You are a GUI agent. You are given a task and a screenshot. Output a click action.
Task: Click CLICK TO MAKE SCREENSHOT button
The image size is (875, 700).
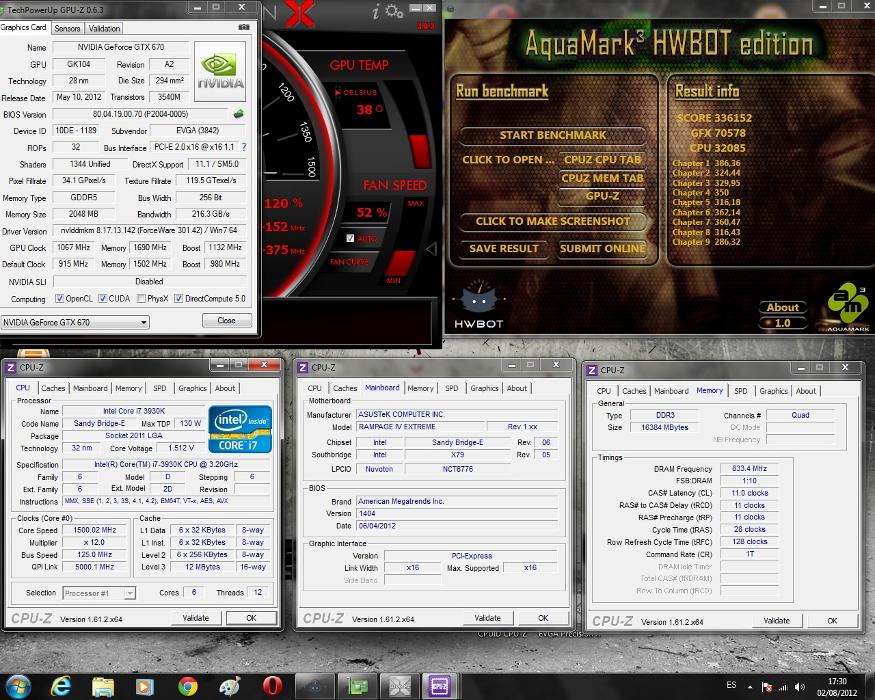tap(552, 221)
